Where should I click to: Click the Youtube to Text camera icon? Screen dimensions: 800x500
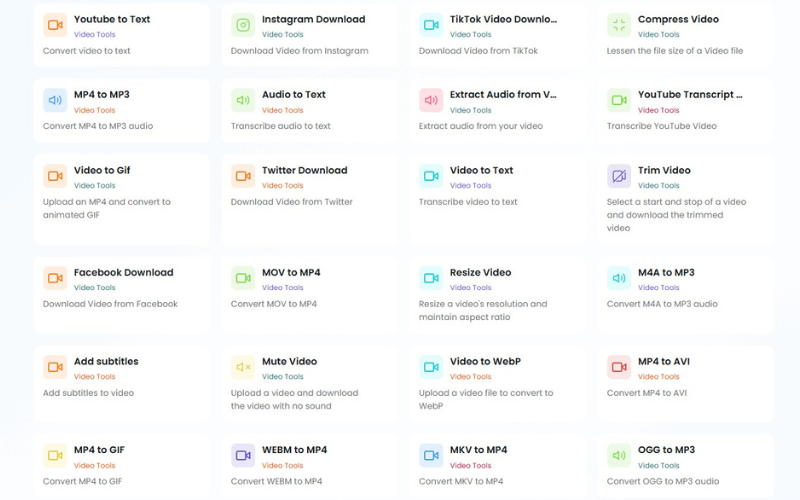(x=55, y=25)
